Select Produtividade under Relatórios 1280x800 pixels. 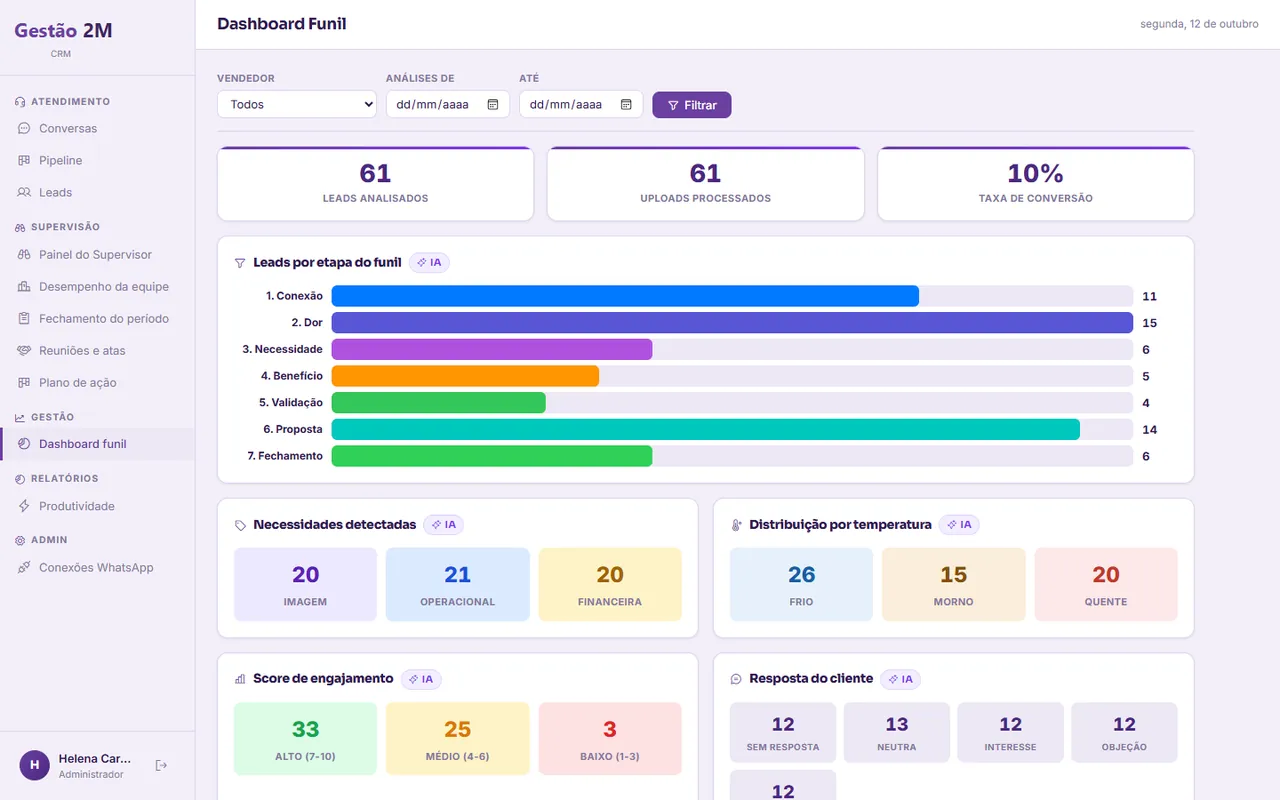coord(97,506)
